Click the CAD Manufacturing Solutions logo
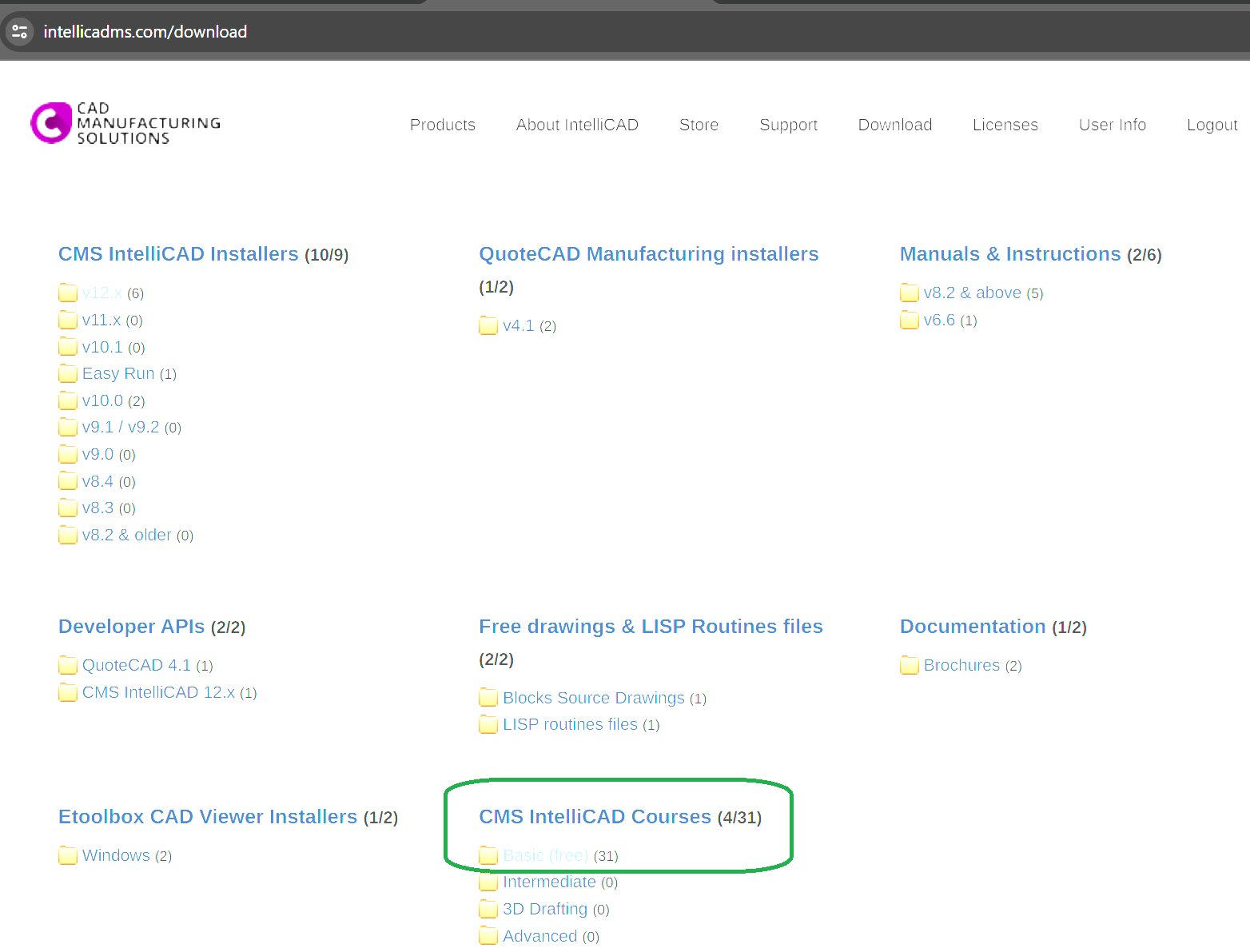The height and width of the screenshot is (952, 1250). click(125, 123)
